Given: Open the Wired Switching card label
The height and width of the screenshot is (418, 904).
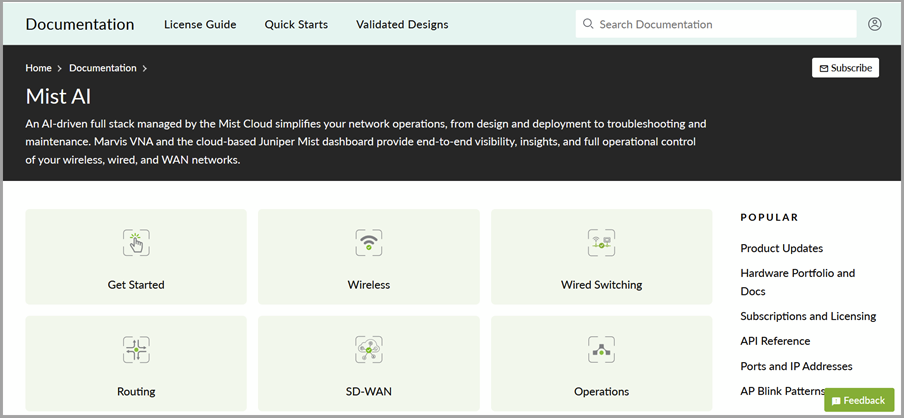Looking at the screenshot, I should click(601, 285).
